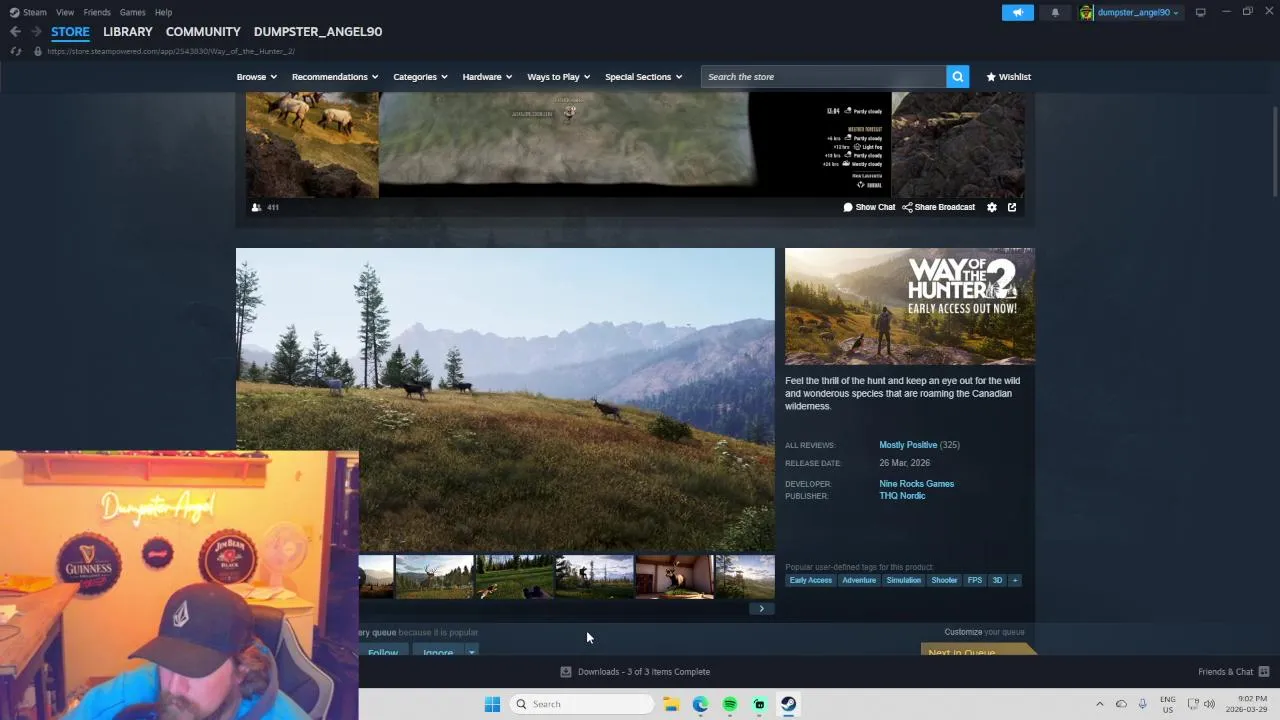Open broadcast settings gear icon
Viewport: 1280px width, 720px height.
point(992,207)
